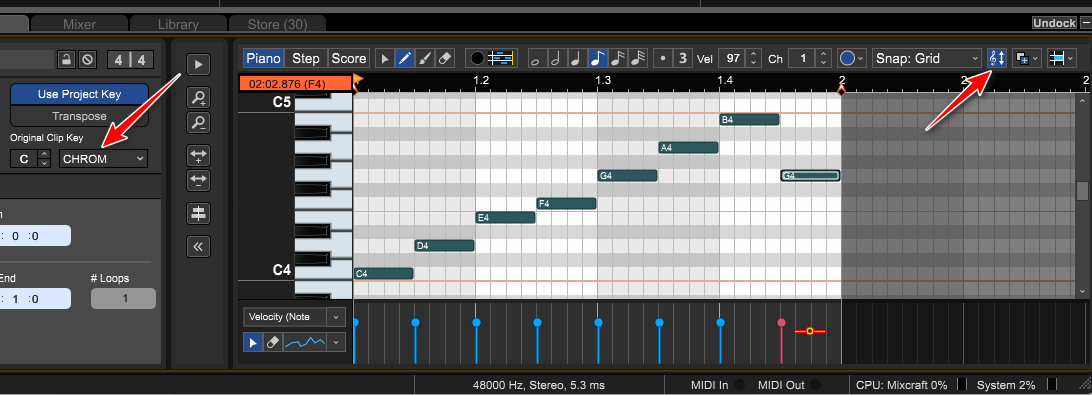Open the overlapping squares dropdown icon
The image size is (1092, 395).
(x=1027, y=59)
